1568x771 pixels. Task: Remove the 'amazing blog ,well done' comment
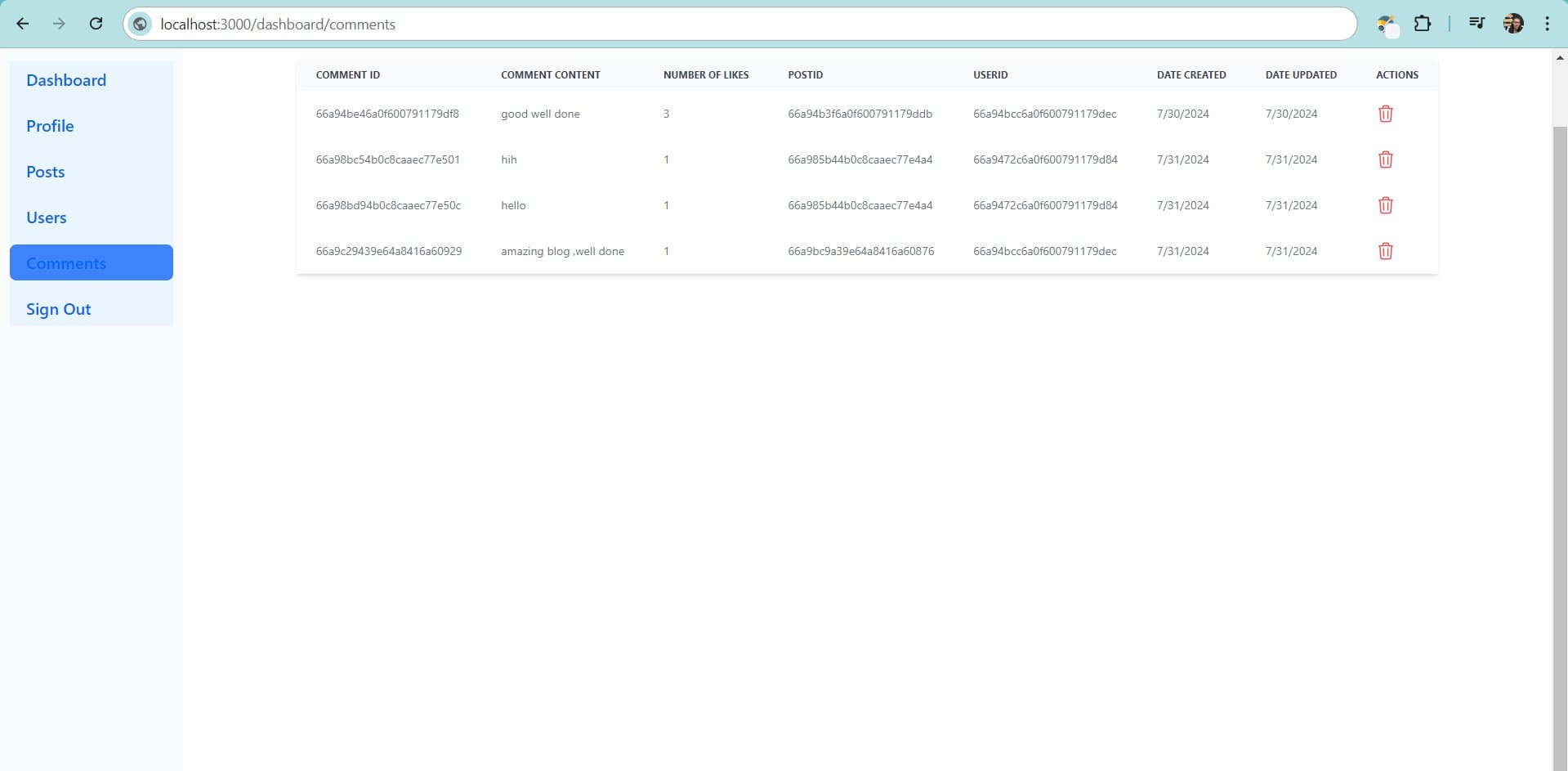point(1385,251)
